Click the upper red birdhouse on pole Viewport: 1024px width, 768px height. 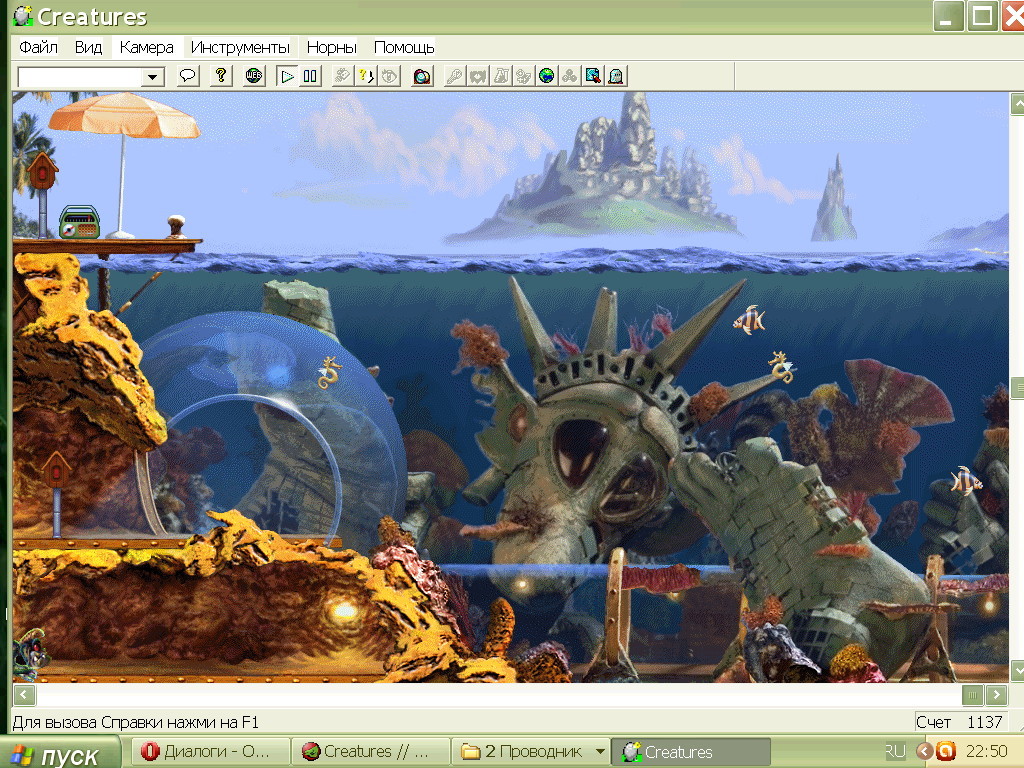pos(42,171)
